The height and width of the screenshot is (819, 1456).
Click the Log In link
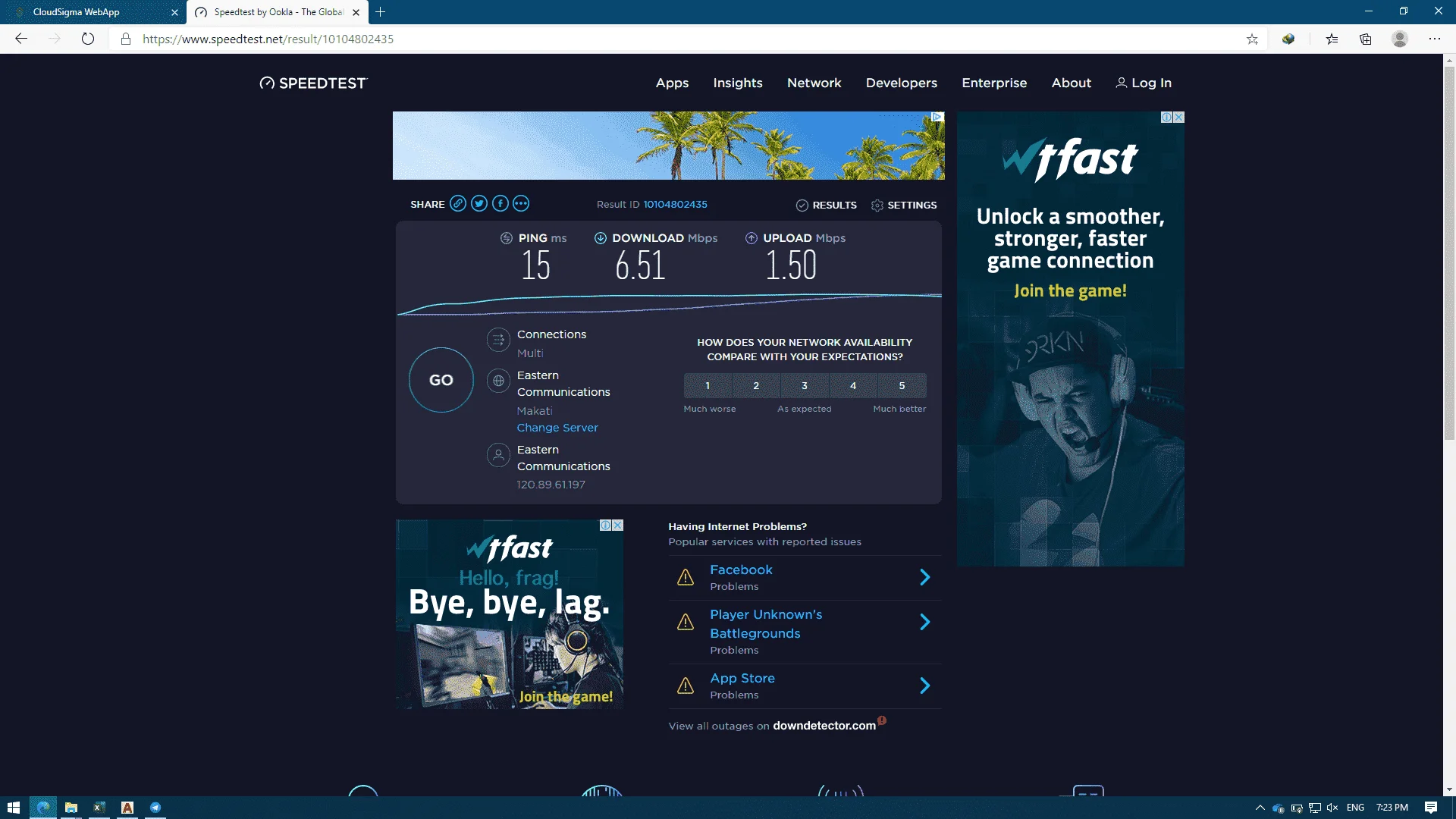[1144, 83]
